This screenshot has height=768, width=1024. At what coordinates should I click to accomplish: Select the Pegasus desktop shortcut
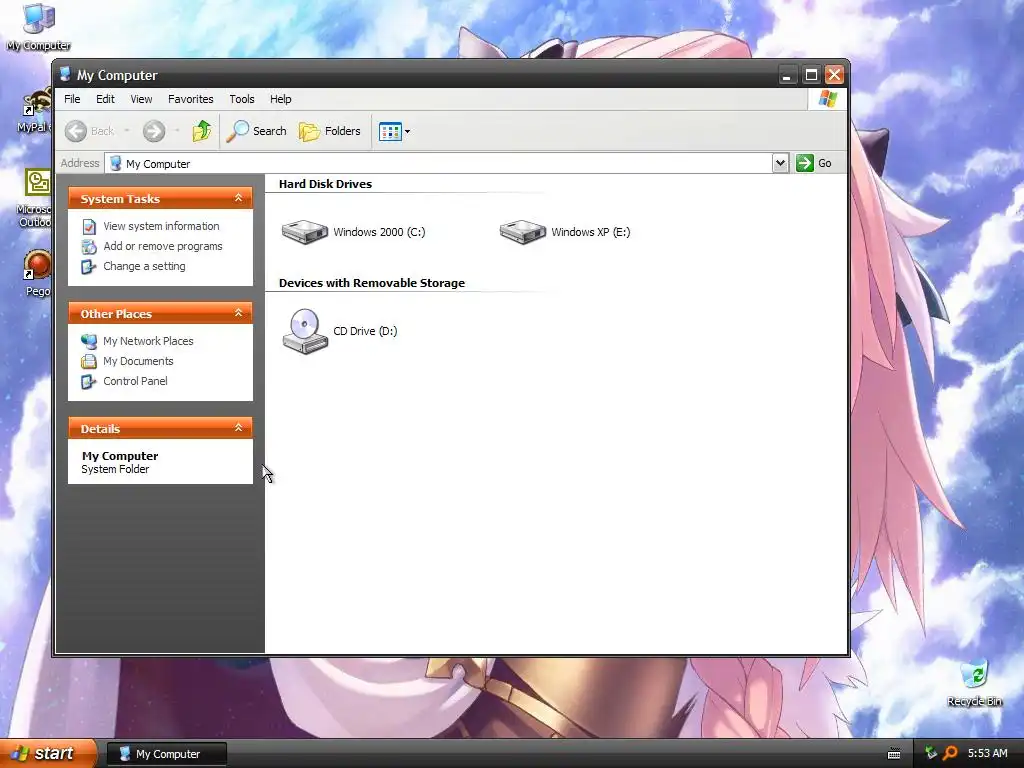(x=37, y=274)
